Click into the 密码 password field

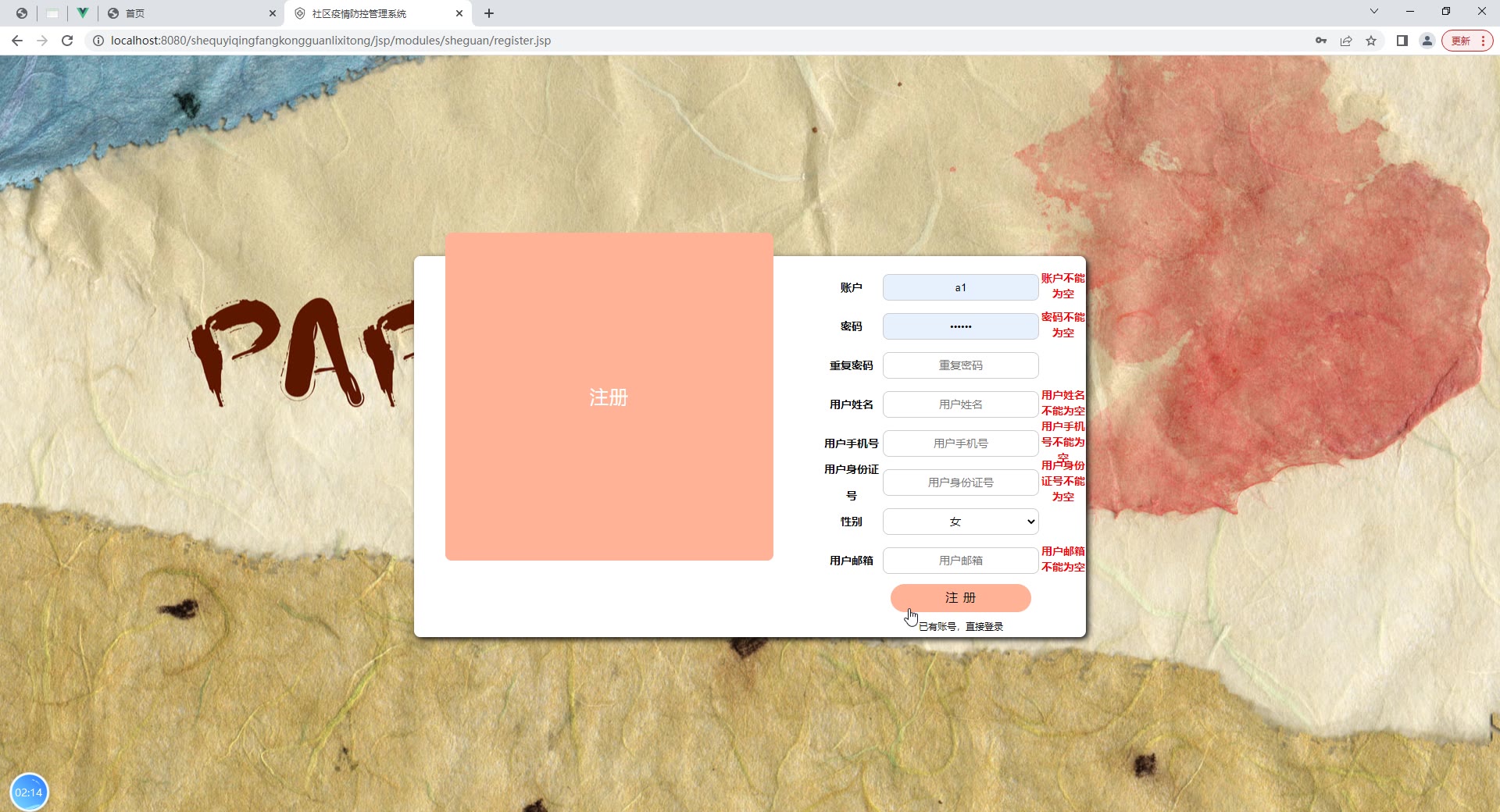[960, 326]
